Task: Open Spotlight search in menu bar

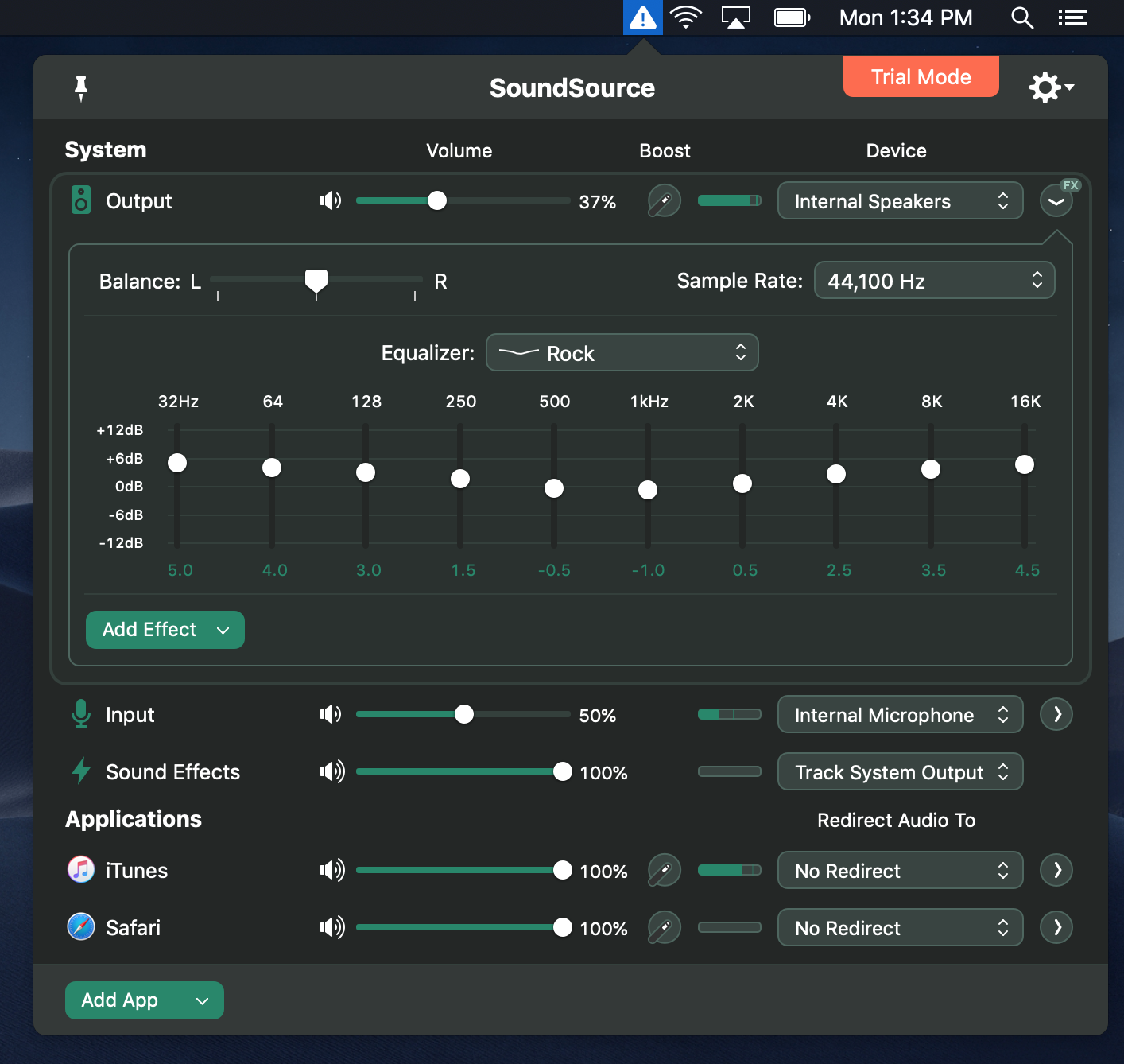Action: [1022, 17]
